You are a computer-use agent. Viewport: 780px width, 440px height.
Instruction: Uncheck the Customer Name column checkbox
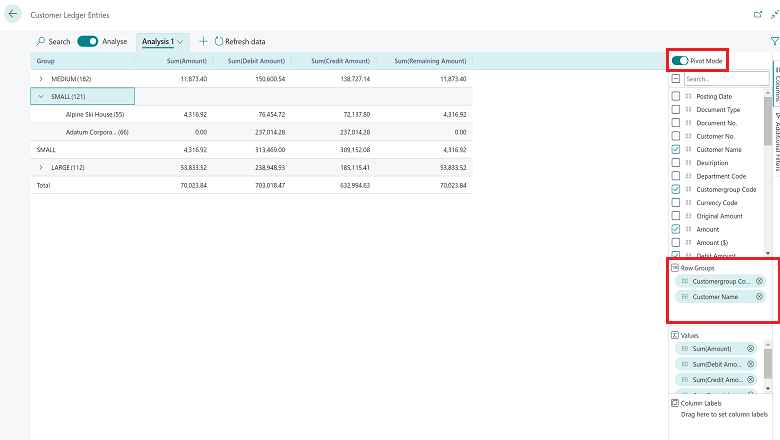pos(676,149)
